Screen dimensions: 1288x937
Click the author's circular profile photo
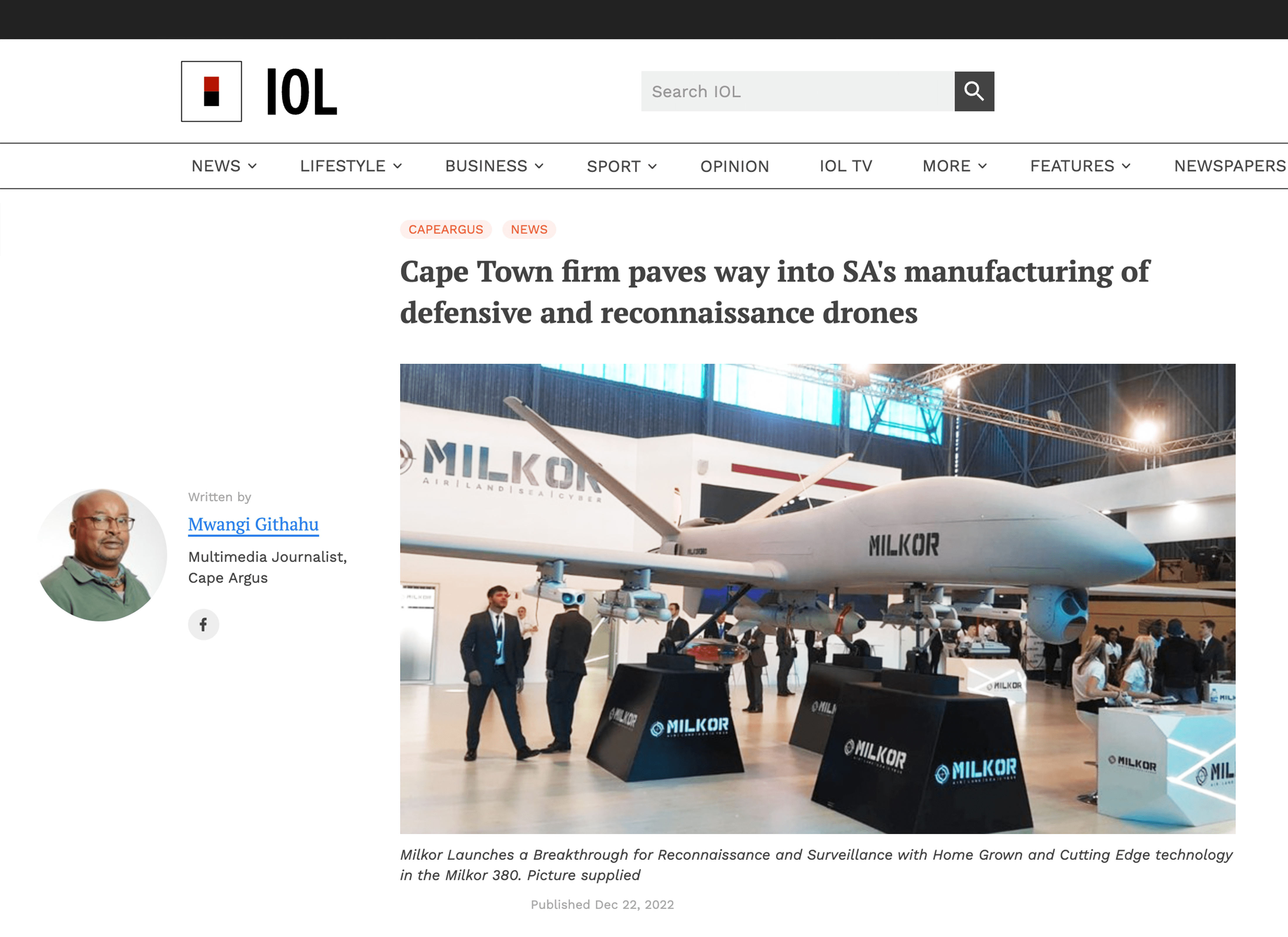point(101,555)
